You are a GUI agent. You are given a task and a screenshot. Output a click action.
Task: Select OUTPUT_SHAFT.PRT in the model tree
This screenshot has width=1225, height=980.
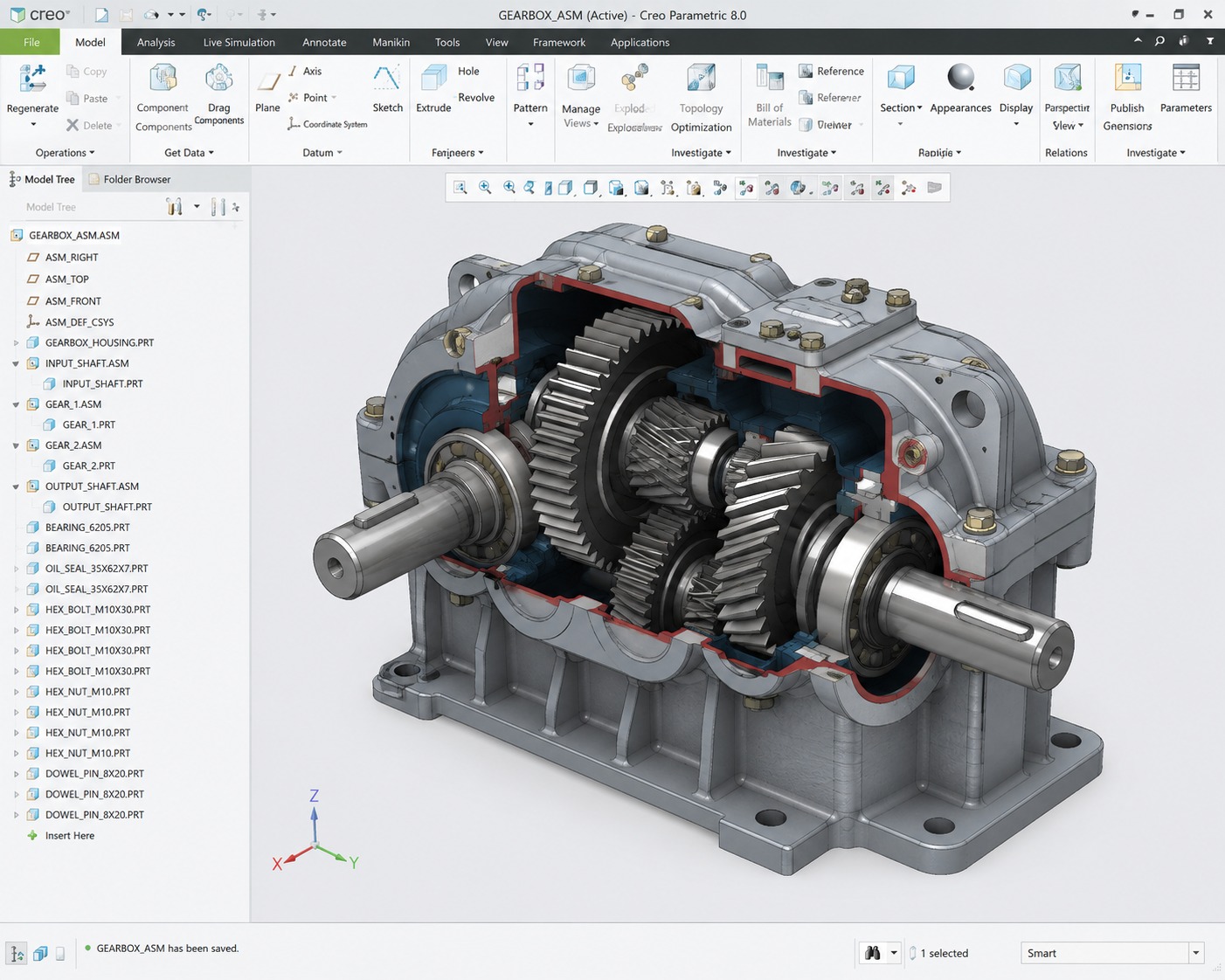click(98, 507)
